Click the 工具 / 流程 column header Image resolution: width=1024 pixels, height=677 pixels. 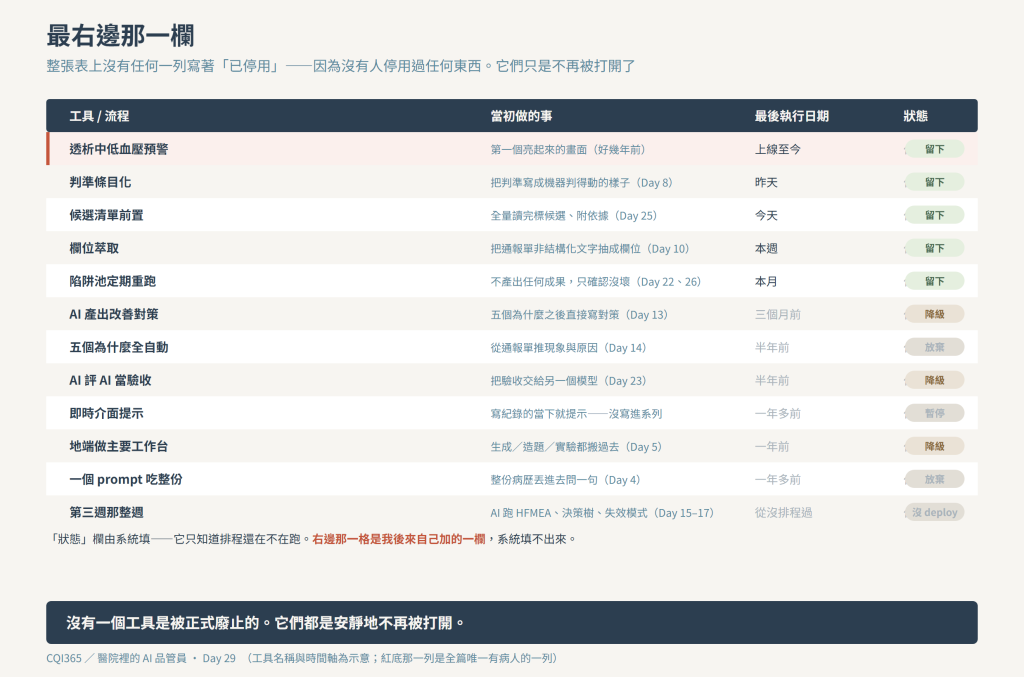[99, 116]
